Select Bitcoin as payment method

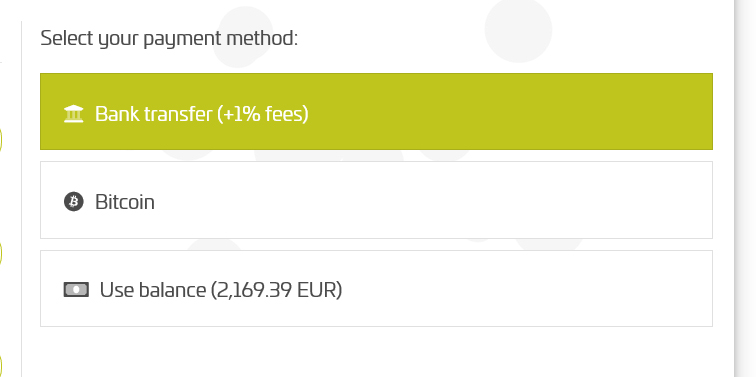376,200
